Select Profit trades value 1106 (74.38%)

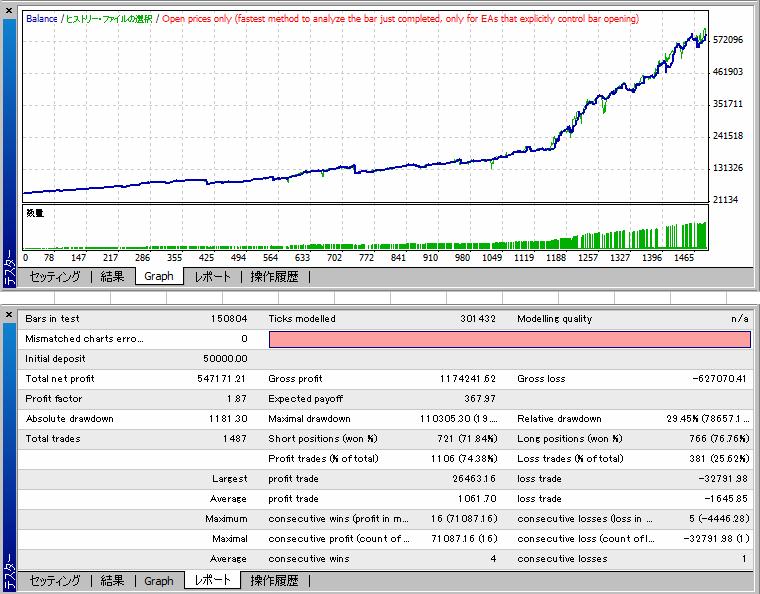click(464, 459)
